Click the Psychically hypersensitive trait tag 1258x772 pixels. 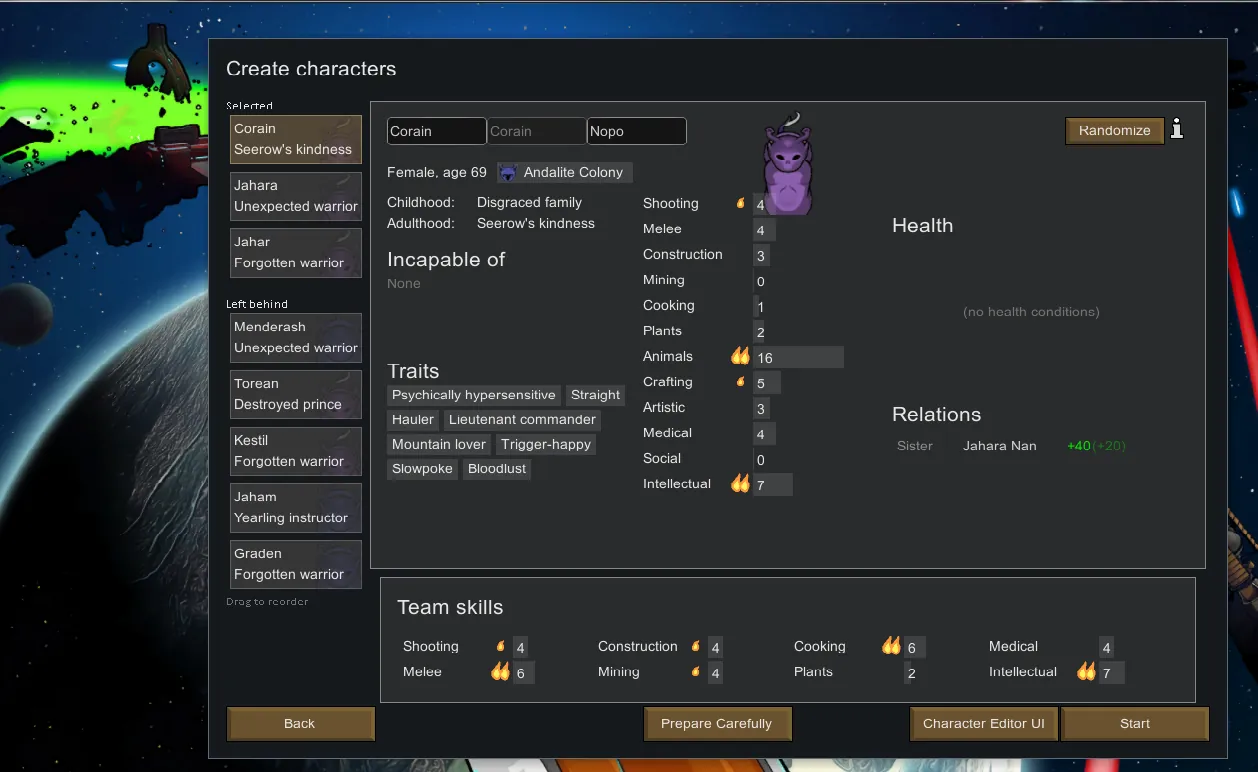[x=474, y=395]
